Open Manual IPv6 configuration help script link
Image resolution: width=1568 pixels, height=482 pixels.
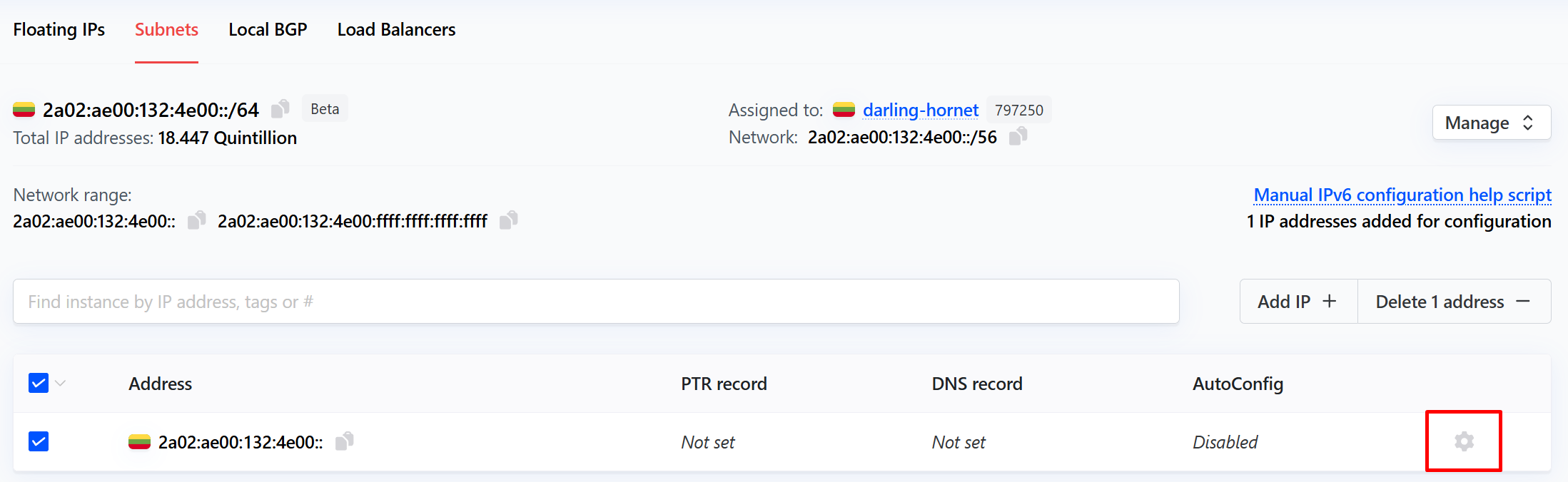tap(1402, 195)
